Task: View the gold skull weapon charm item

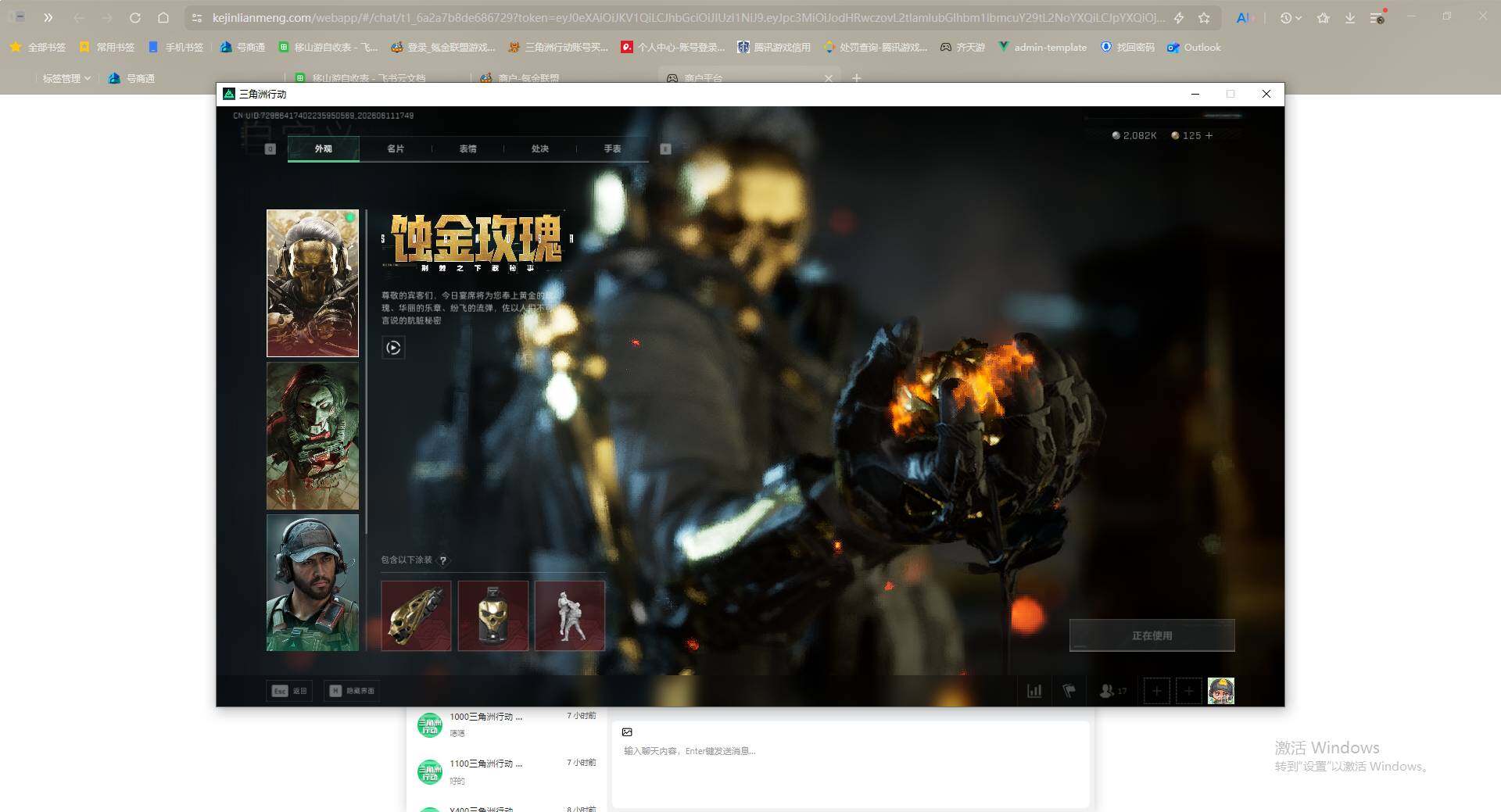Action: tap(416, 616)
